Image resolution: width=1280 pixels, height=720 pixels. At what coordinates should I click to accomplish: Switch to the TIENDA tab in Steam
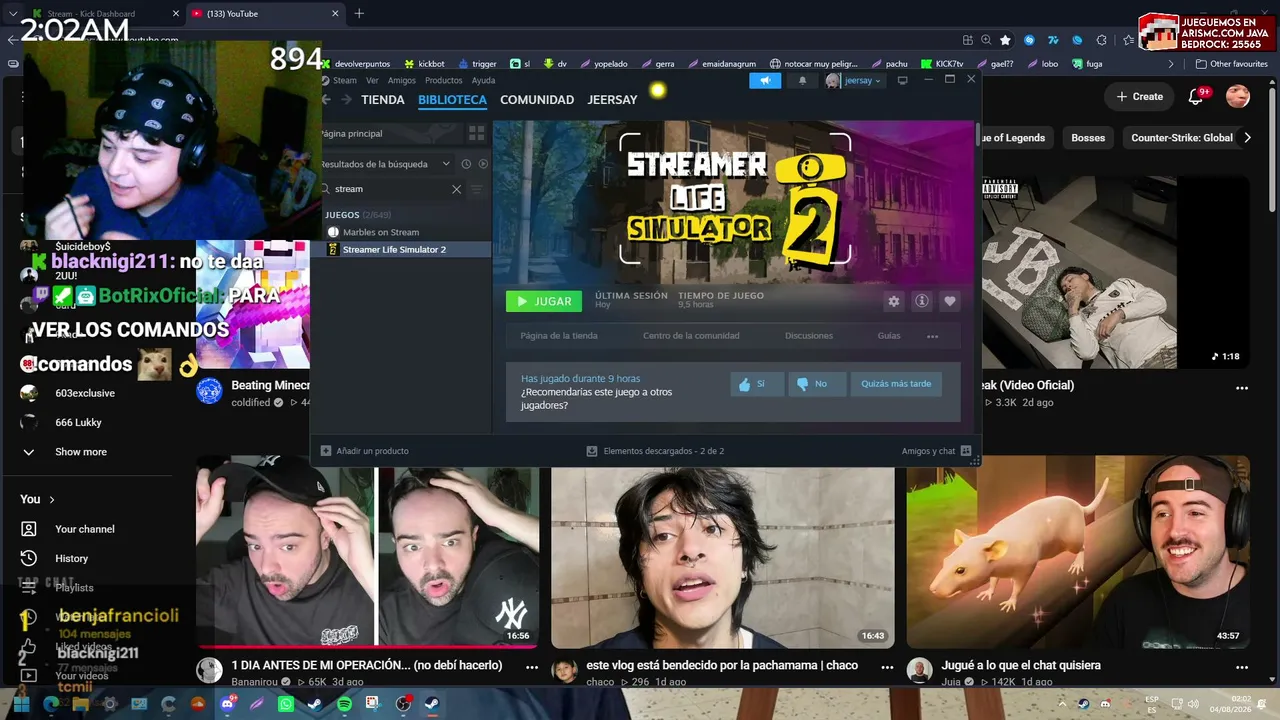[x=383, y=100]
